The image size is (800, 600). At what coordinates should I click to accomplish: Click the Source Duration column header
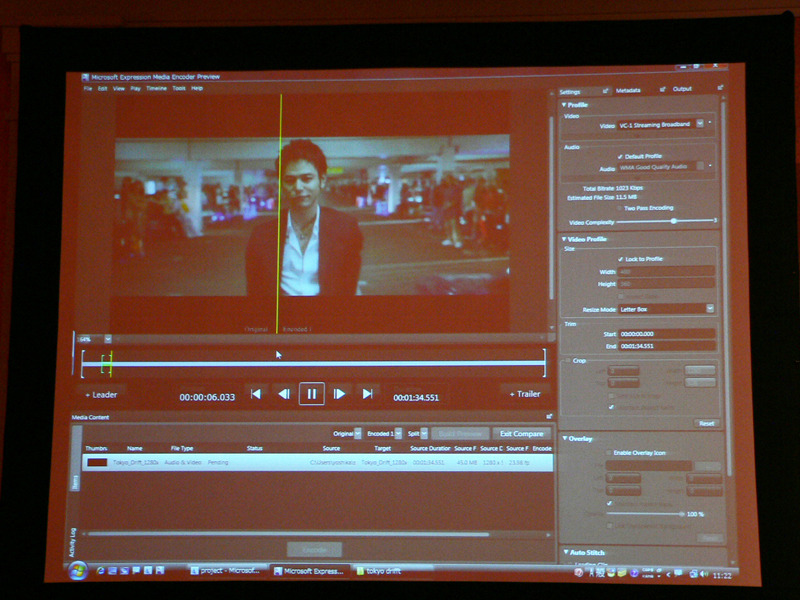pyautogui.click(x=430, y=448)
